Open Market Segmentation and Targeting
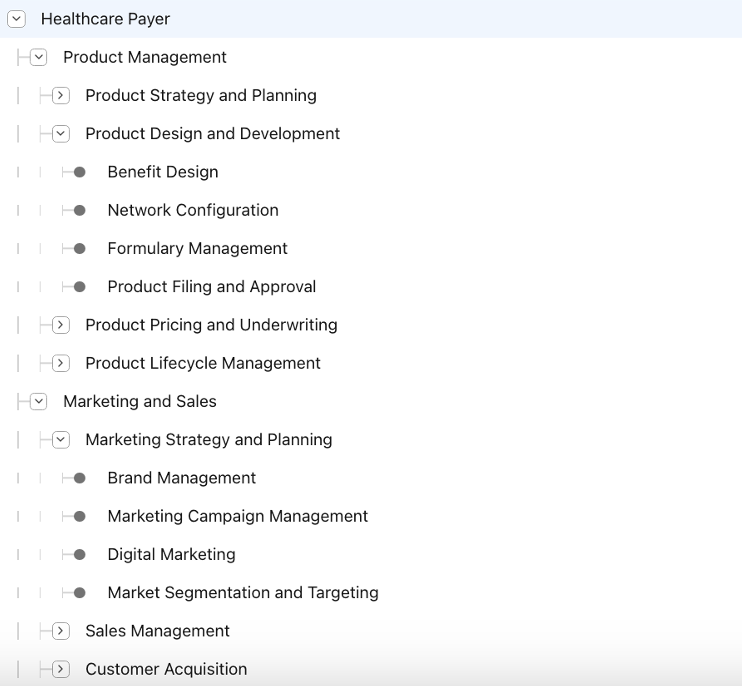742x686 pixels. [x=242, y=593]
